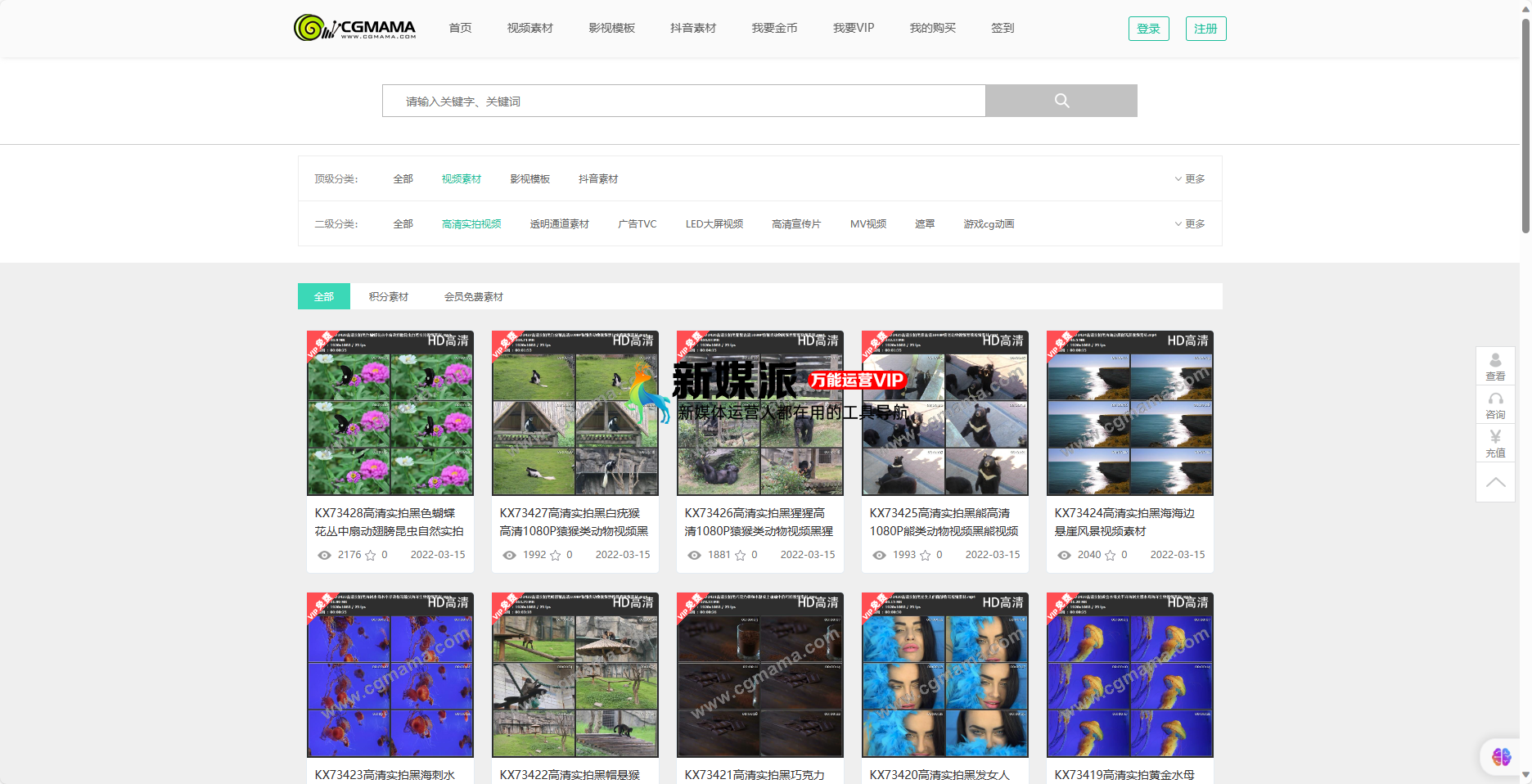Viewport: 1532px width, 784px height.
Task: Open the KX73425 black bear thumbnail
Action: pyautogui.click(x=945, y=413)
